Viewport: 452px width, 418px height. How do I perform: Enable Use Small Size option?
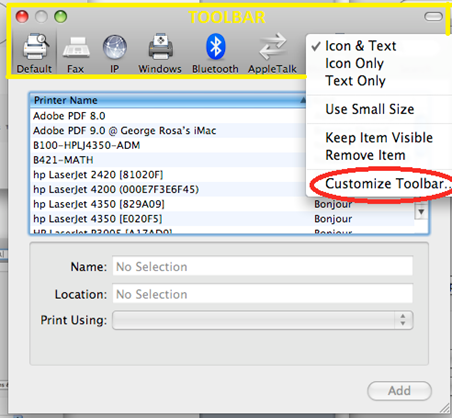pos(370,109)
